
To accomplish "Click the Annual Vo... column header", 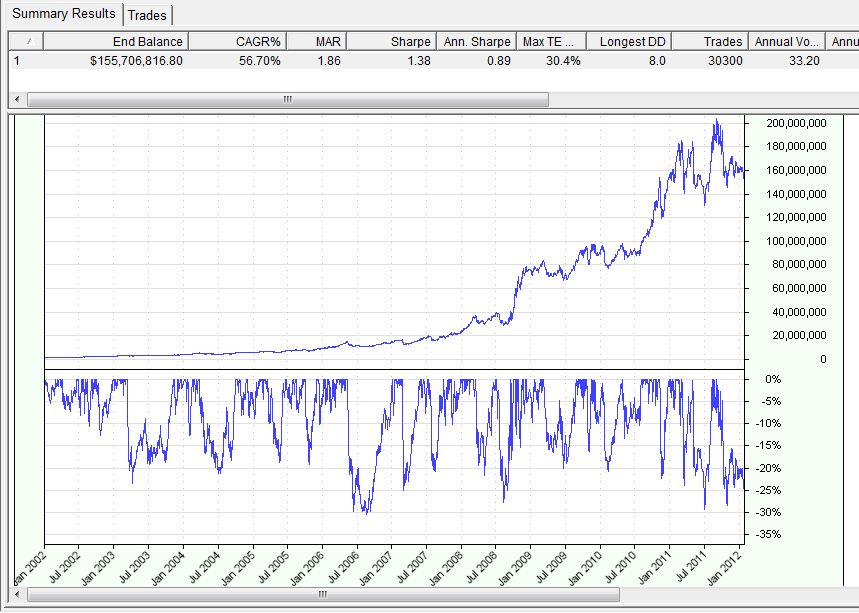I will pos(788,41).
